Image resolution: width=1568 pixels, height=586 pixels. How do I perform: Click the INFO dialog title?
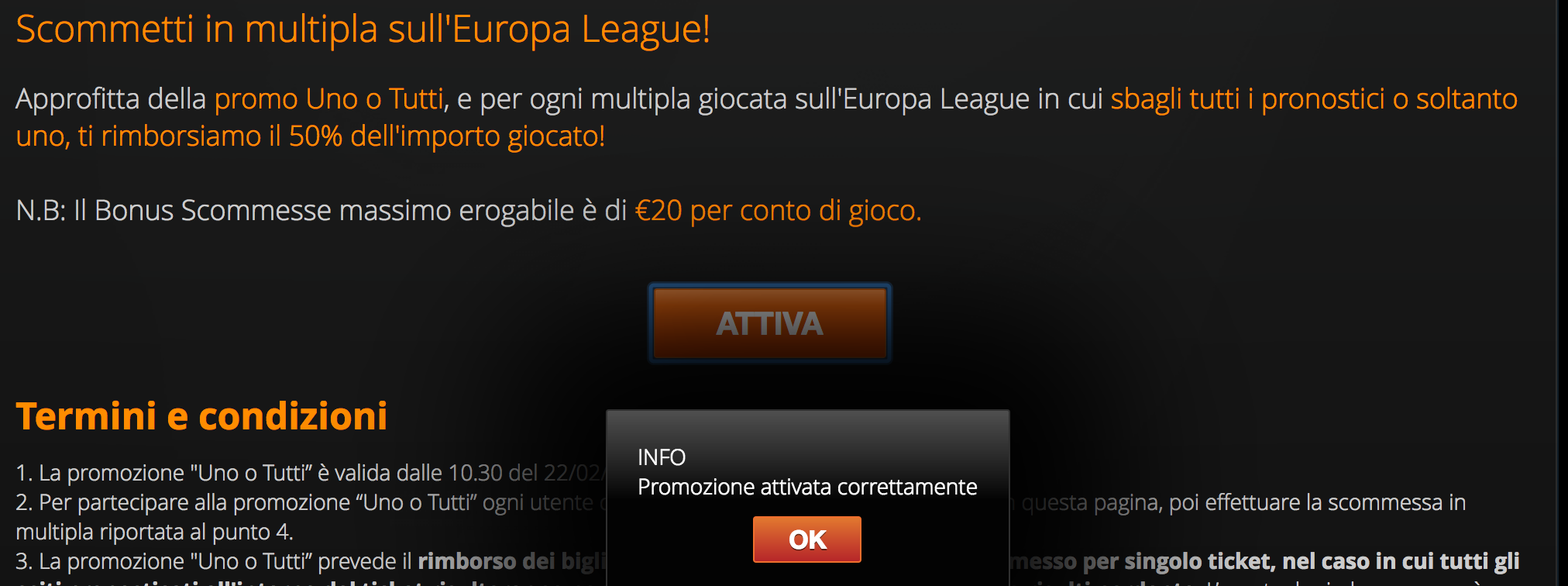click(x=662, y=457)
